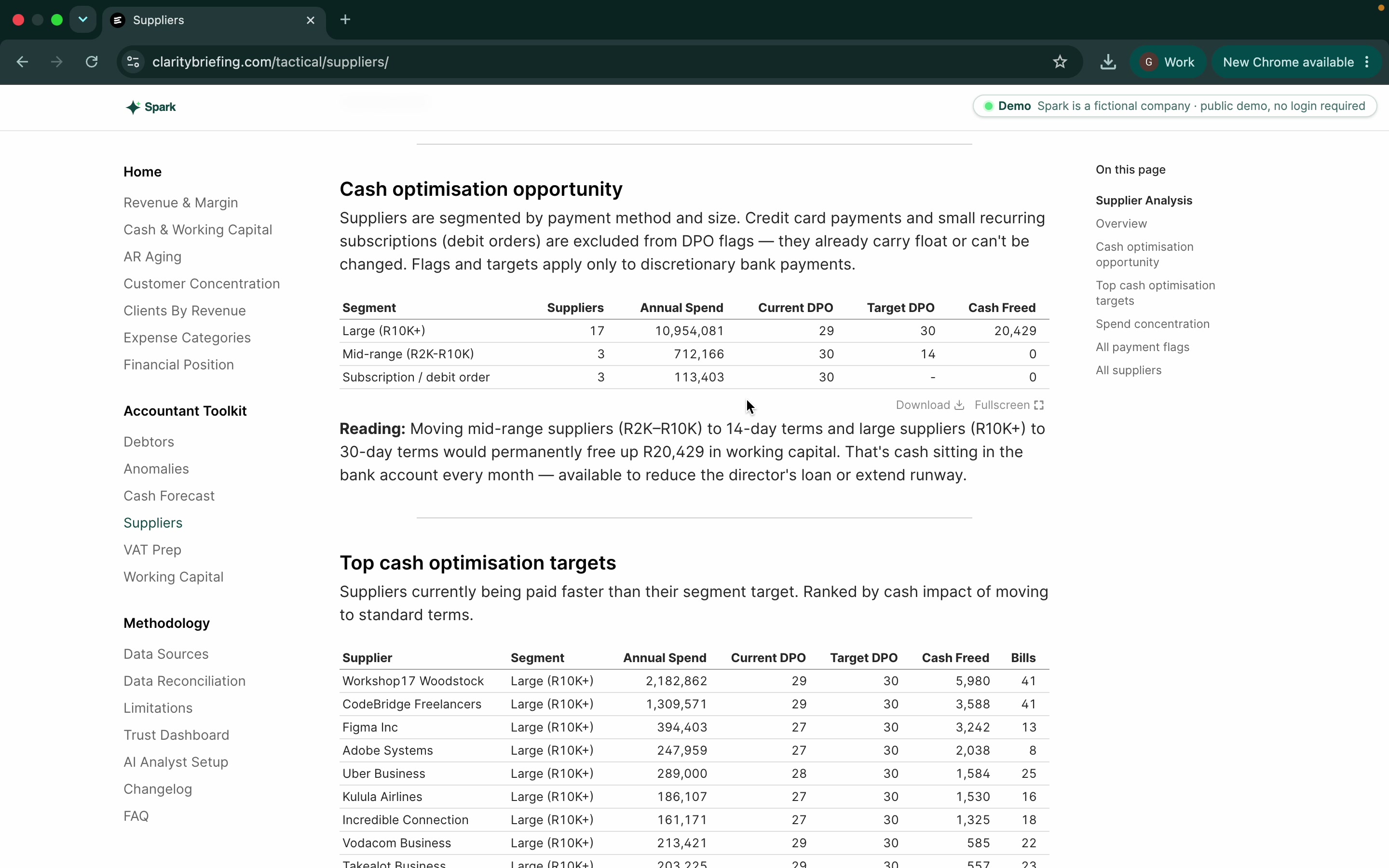
Task: Open AI Analyst Setup page
Action: click(x=176, y=762)
